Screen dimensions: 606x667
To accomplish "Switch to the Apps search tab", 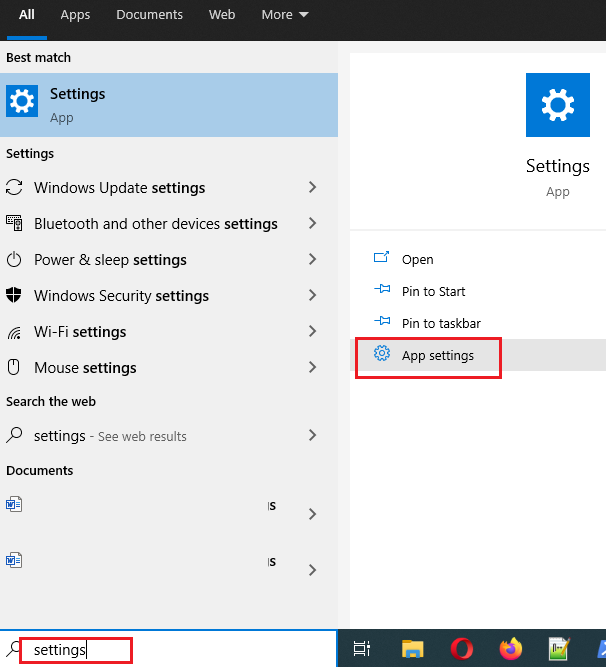I will 75,15.
